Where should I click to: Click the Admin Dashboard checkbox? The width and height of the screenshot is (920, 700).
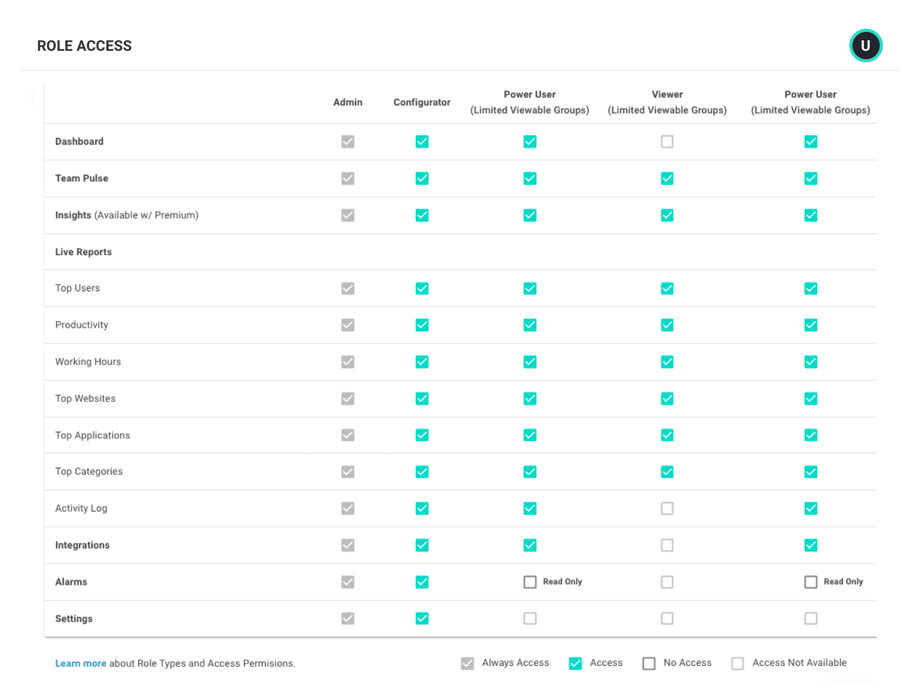pos(347,141)
